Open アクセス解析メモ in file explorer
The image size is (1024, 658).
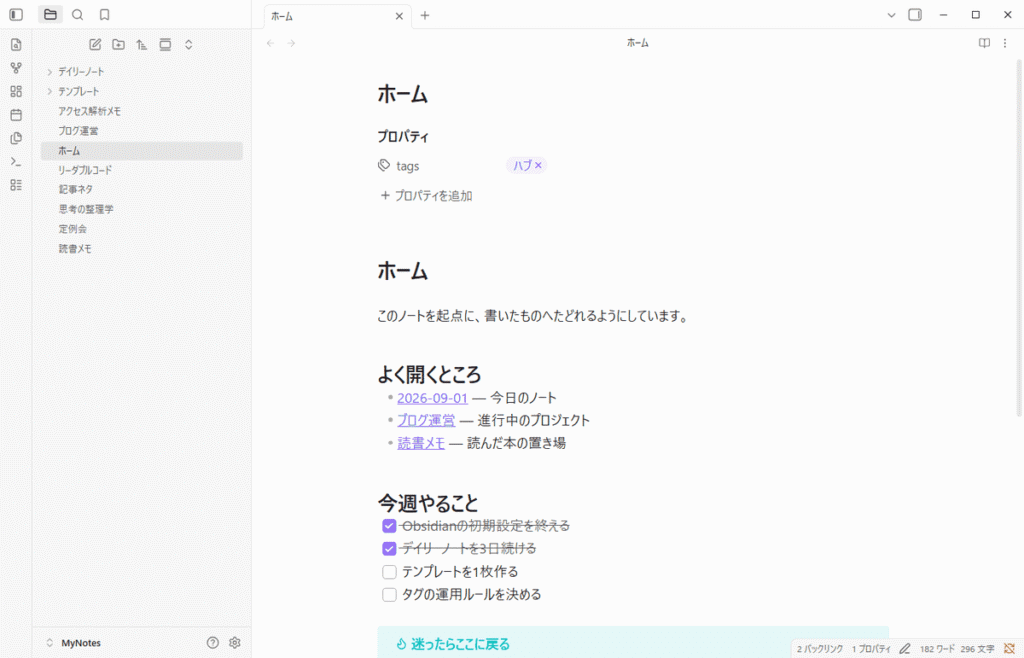click(x=142, y=111)
